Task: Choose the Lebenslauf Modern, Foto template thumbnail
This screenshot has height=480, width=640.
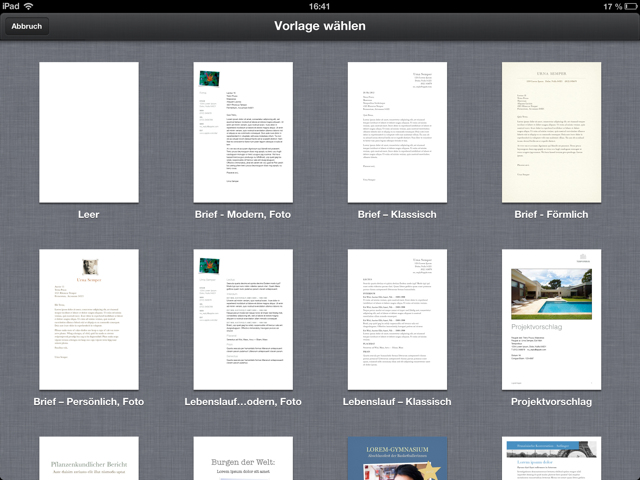Action: [243, 319]
